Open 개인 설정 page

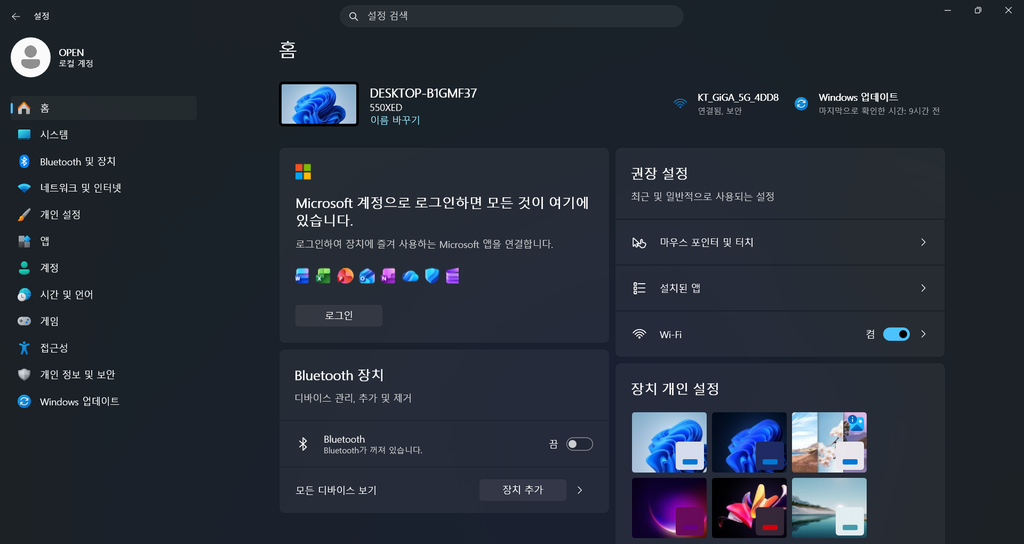pyautogui.click(x=104, y=215)
